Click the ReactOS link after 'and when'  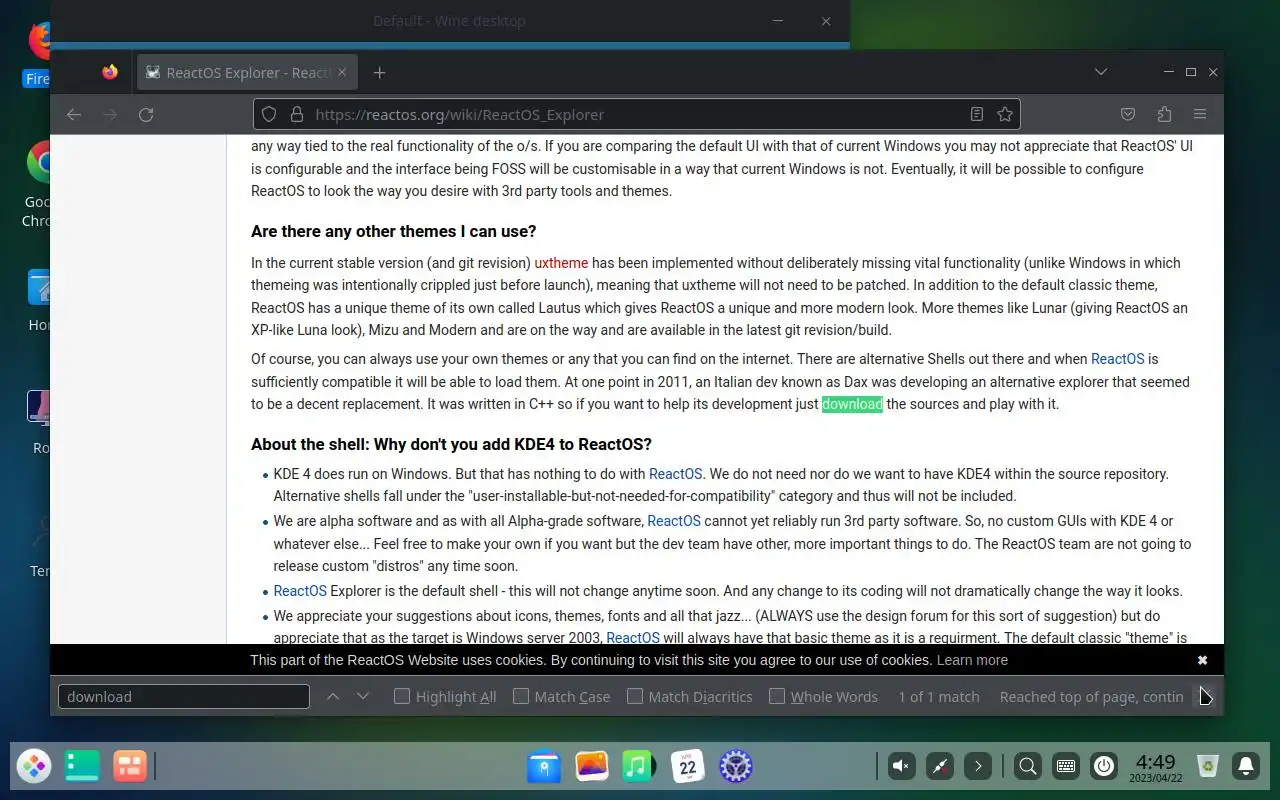tap(1117, 359)
